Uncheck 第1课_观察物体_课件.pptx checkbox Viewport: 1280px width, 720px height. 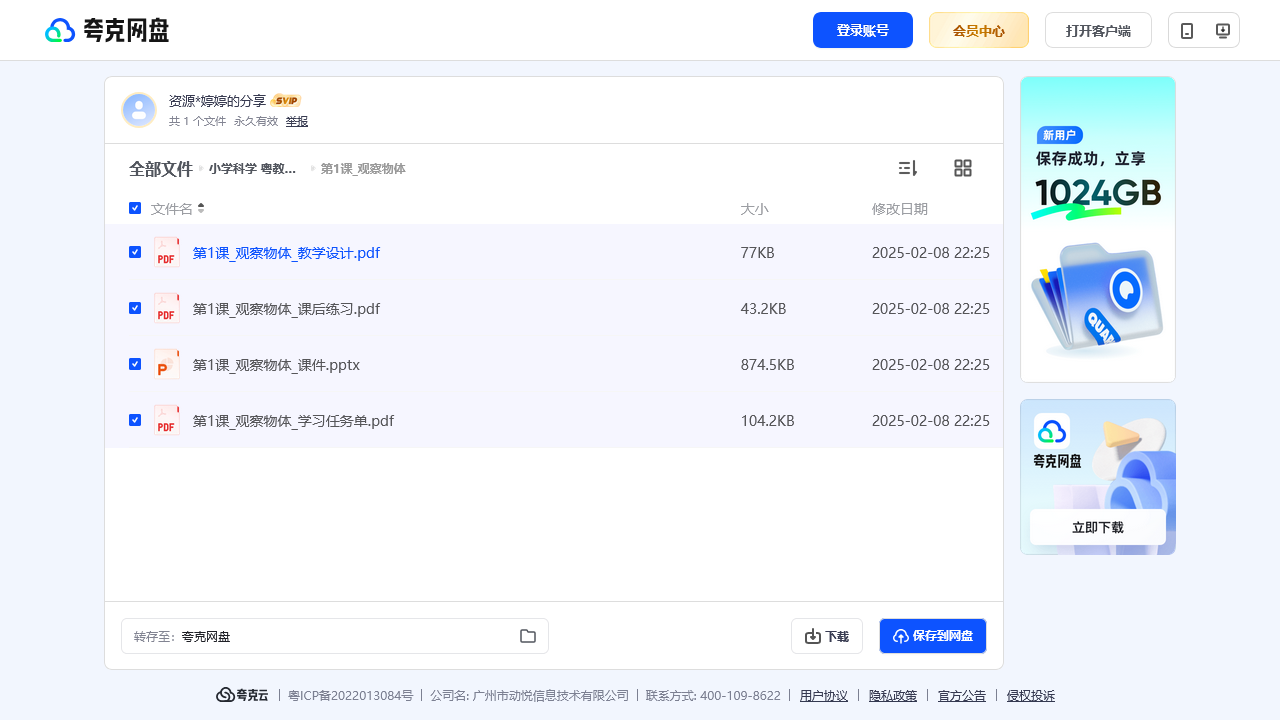(135, 364)
